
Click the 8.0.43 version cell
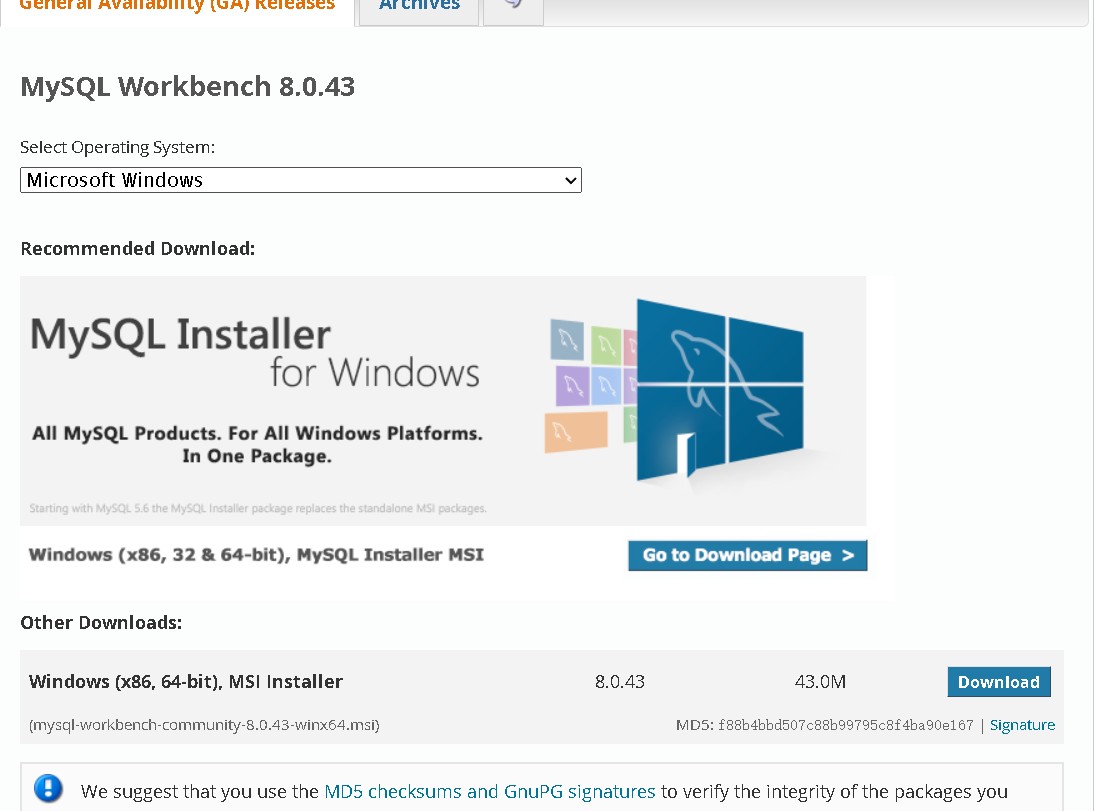point(619,682)
